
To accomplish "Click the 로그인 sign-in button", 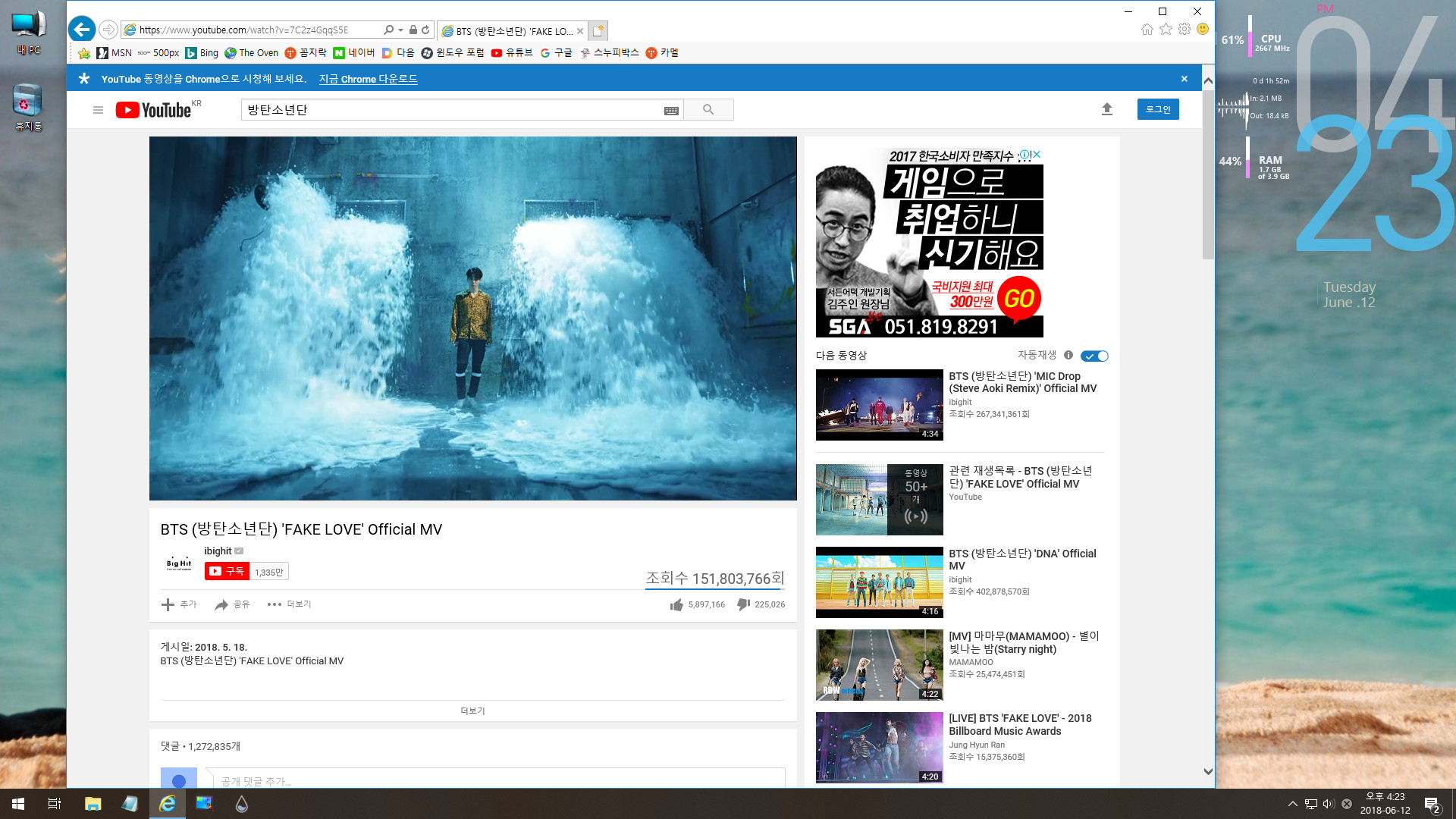I will click(1158, 109).
